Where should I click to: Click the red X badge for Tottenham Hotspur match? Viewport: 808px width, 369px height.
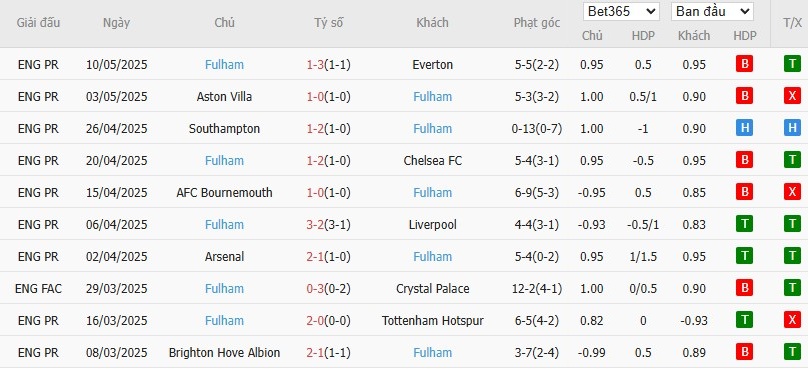[x=792, y=320]
